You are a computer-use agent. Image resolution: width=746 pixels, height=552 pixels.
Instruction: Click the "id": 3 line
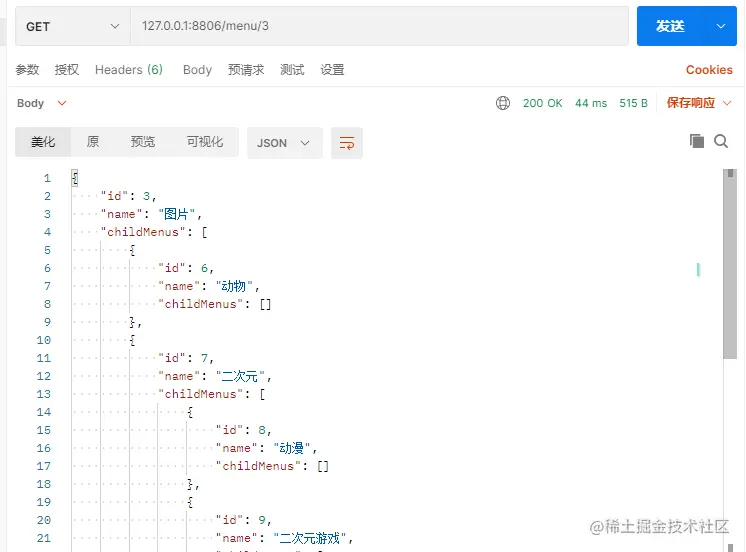click(x=128, y=196)
